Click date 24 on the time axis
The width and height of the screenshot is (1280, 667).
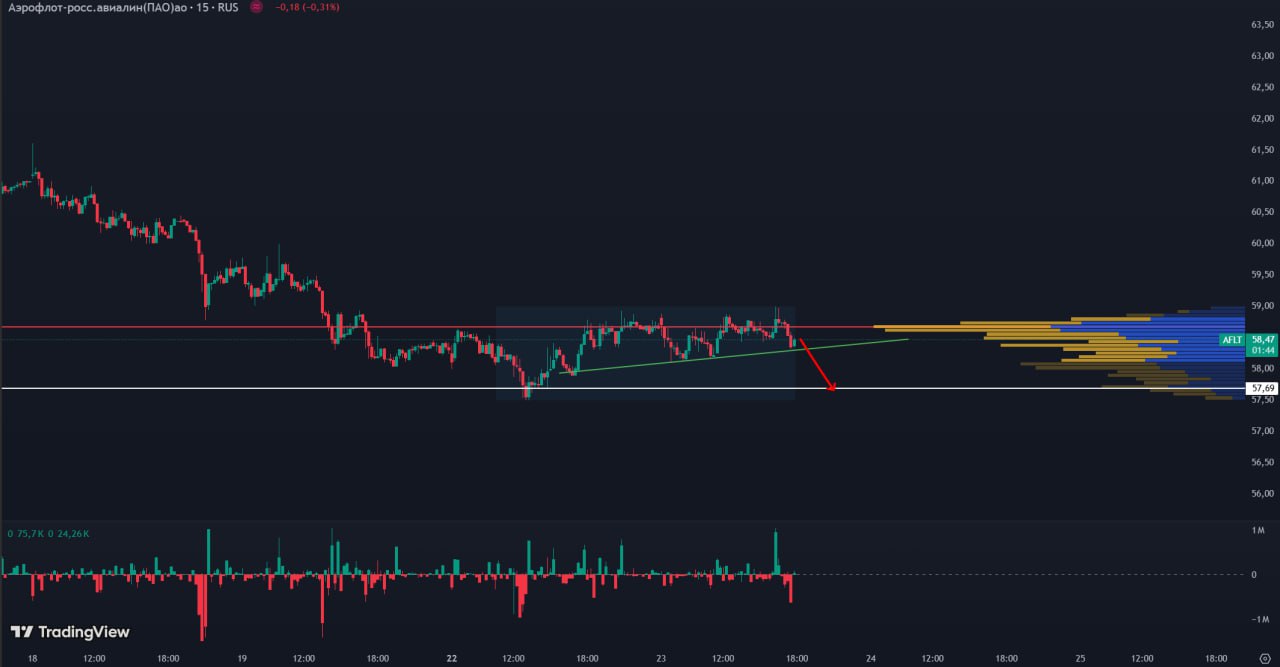pos(871,658)
